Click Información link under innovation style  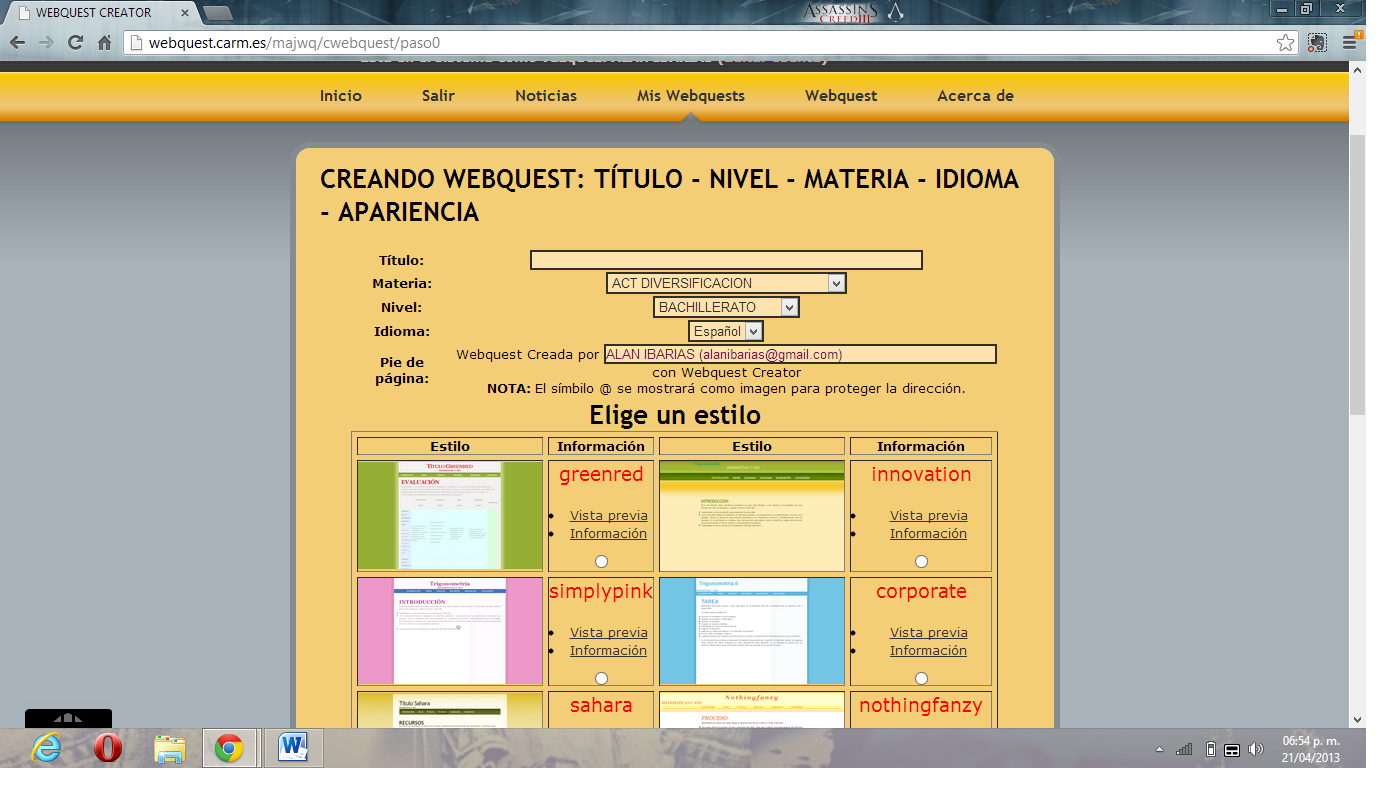pos(927,533)
